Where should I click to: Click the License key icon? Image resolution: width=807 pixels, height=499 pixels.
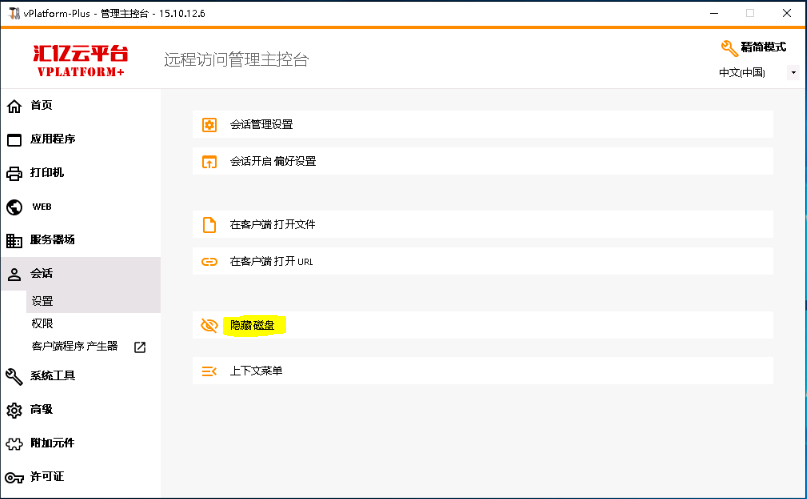click(x=14, y=477)
